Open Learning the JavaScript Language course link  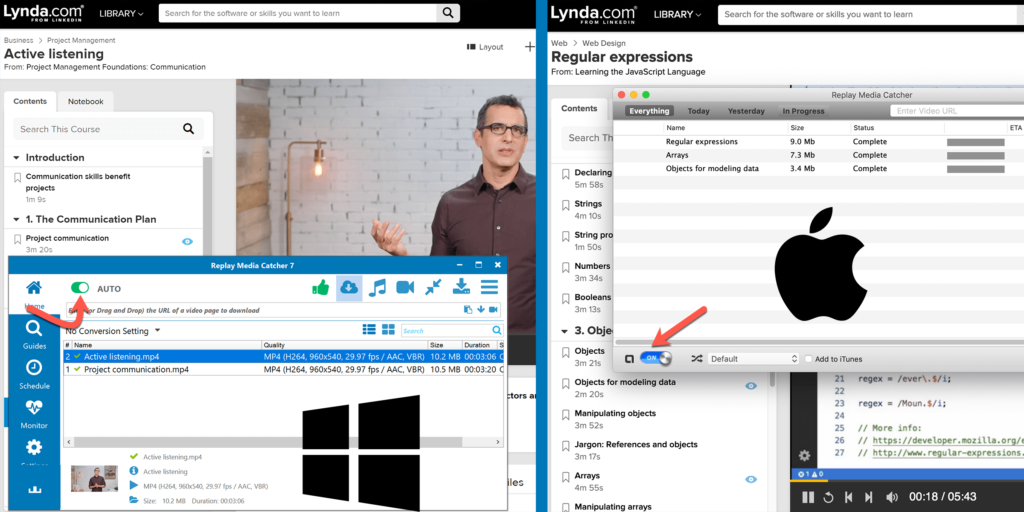pos(639,72)
